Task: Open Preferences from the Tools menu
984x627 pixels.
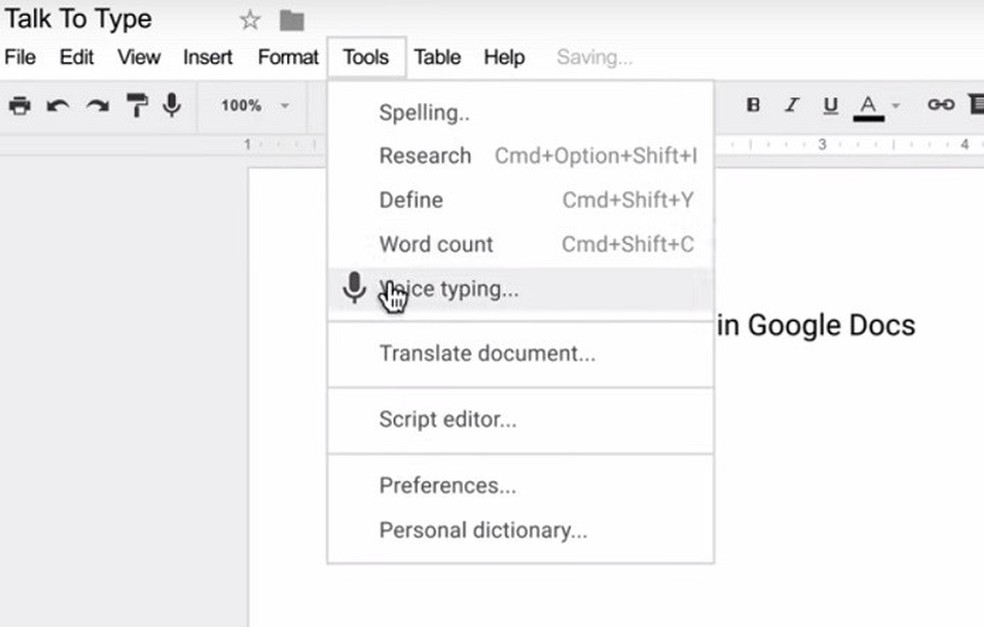Action: tap(447, 486)
